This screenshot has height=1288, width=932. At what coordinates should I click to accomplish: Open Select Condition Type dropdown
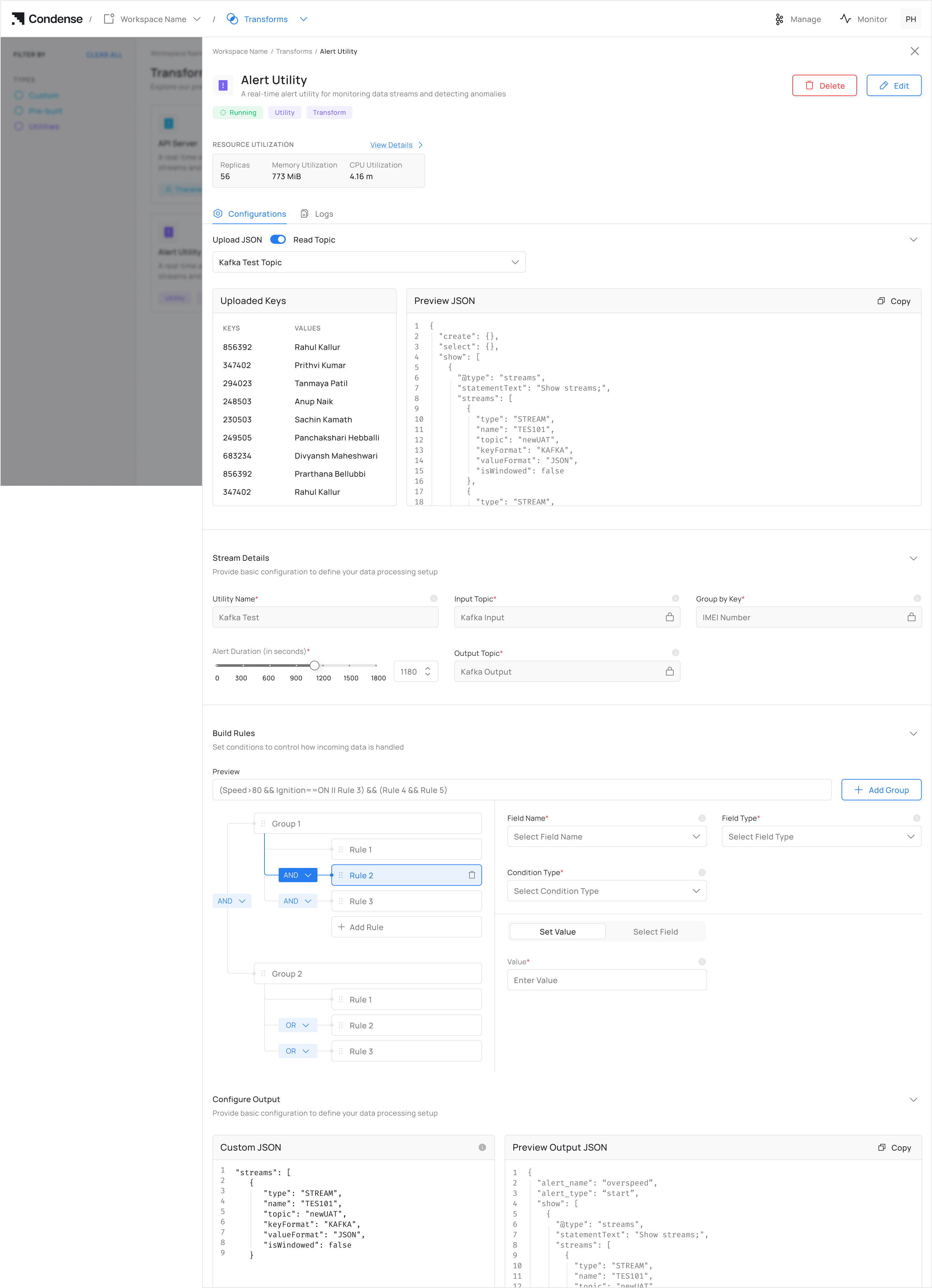coord(606,891)
